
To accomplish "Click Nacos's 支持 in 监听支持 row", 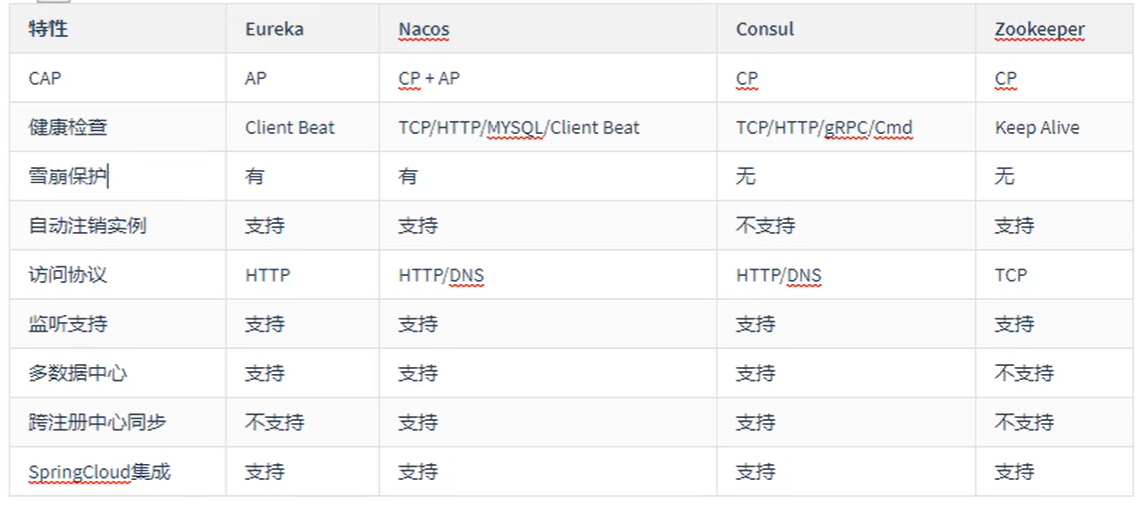I will click(x=418, y=323).
